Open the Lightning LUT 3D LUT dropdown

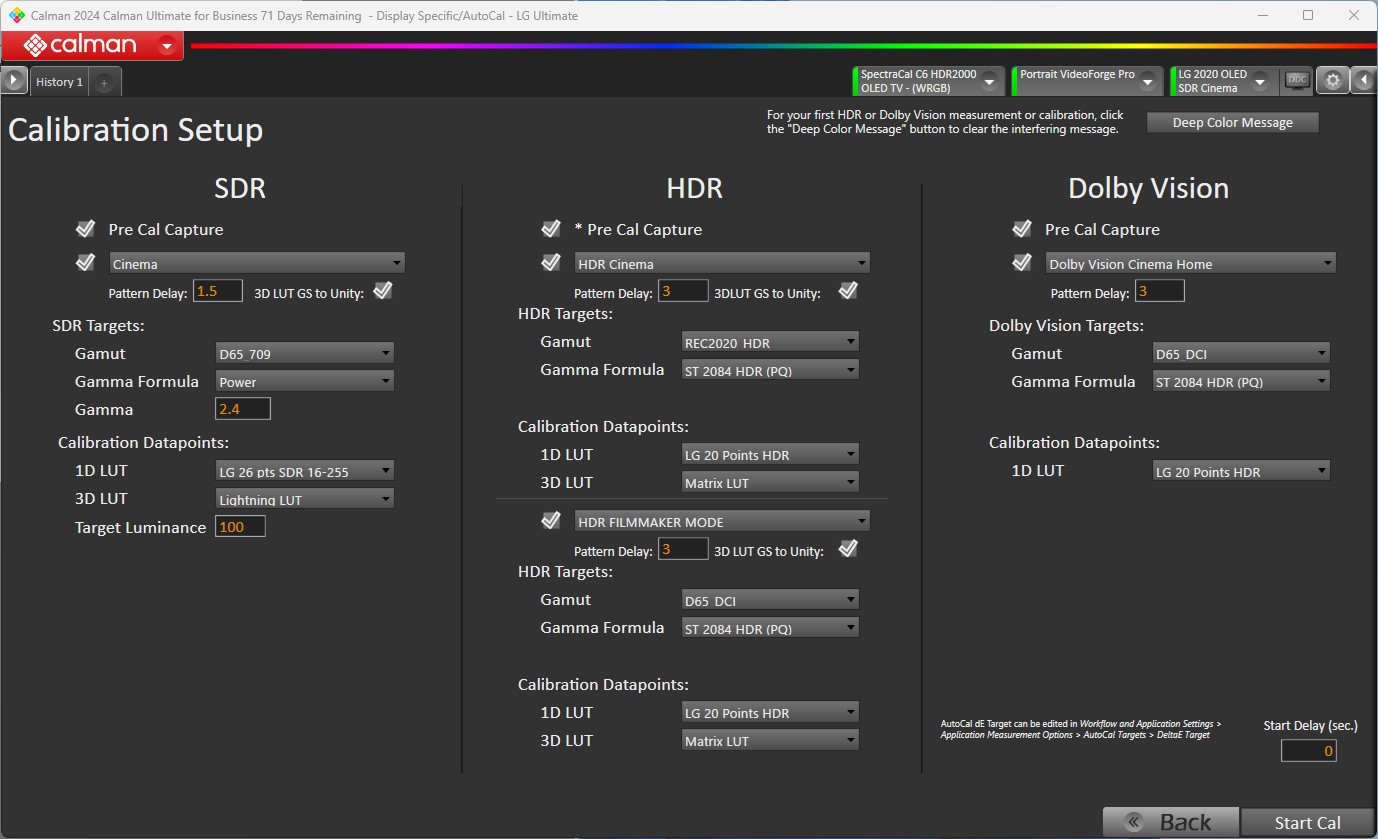(305, 498)
